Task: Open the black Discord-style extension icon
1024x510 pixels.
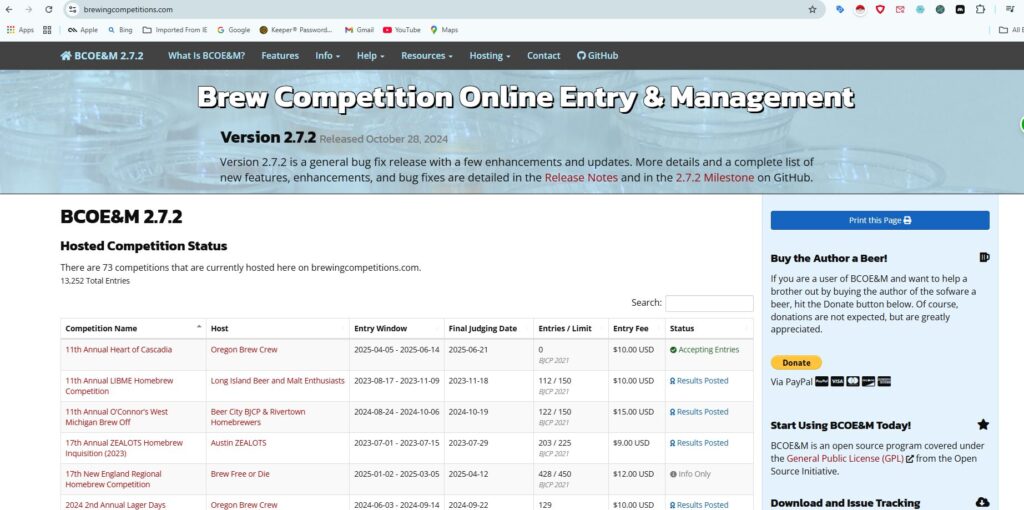Action: pyautogui.click(x=960, y=10)
